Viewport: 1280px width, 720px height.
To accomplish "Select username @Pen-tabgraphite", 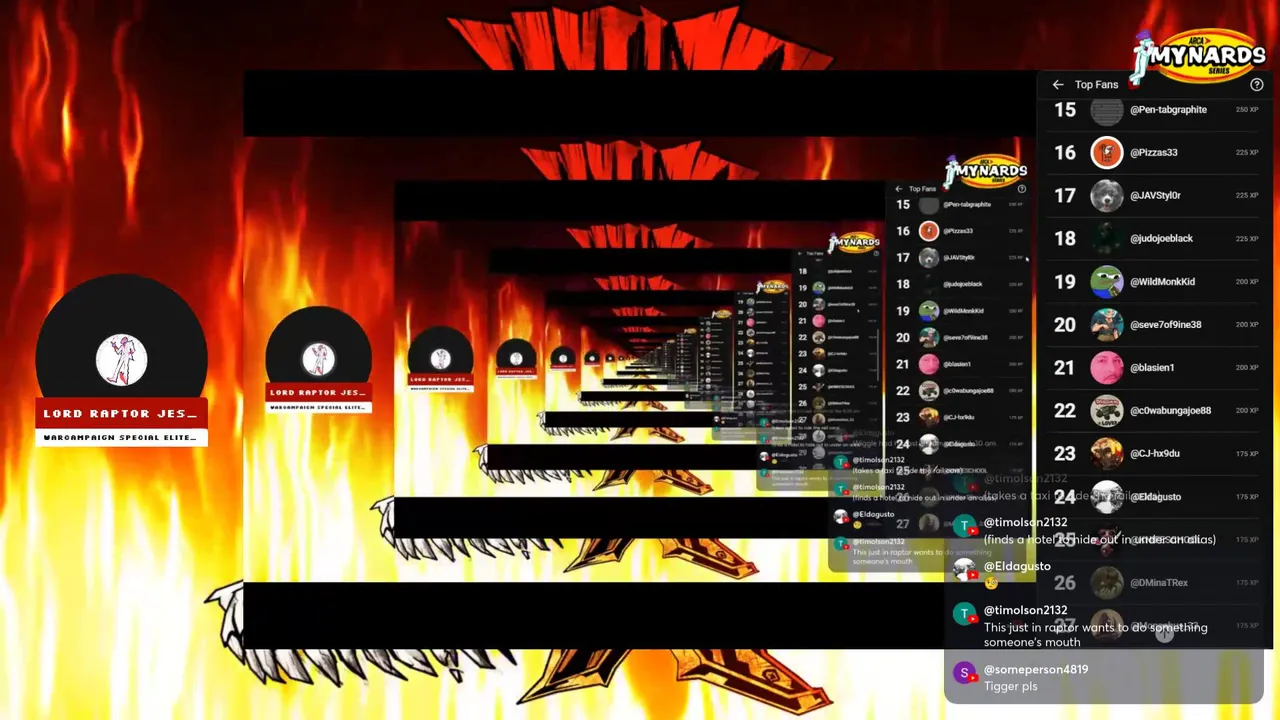I will [x=1168, y=110].
